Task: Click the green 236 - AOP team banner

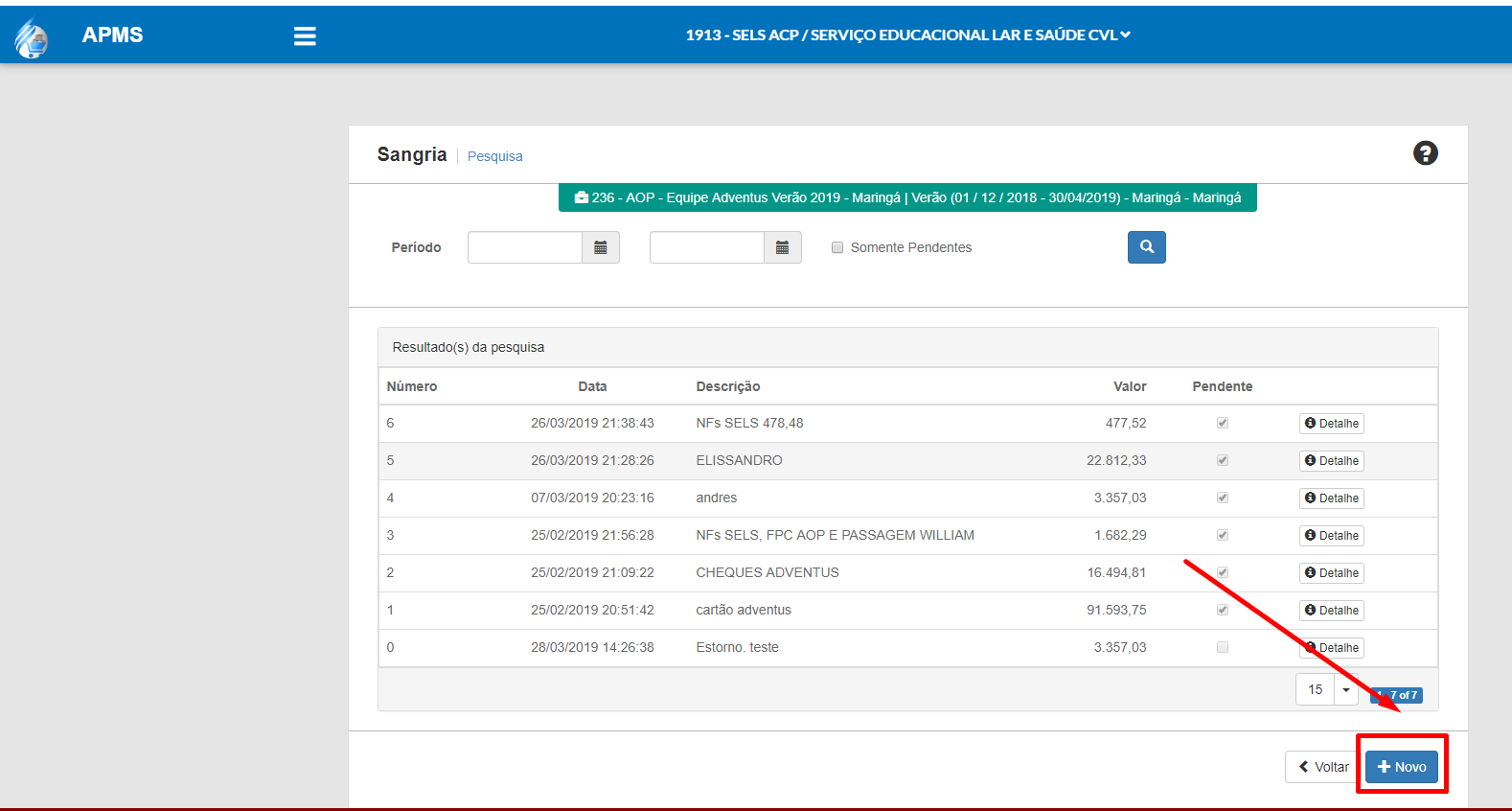Action: [907, 197]
